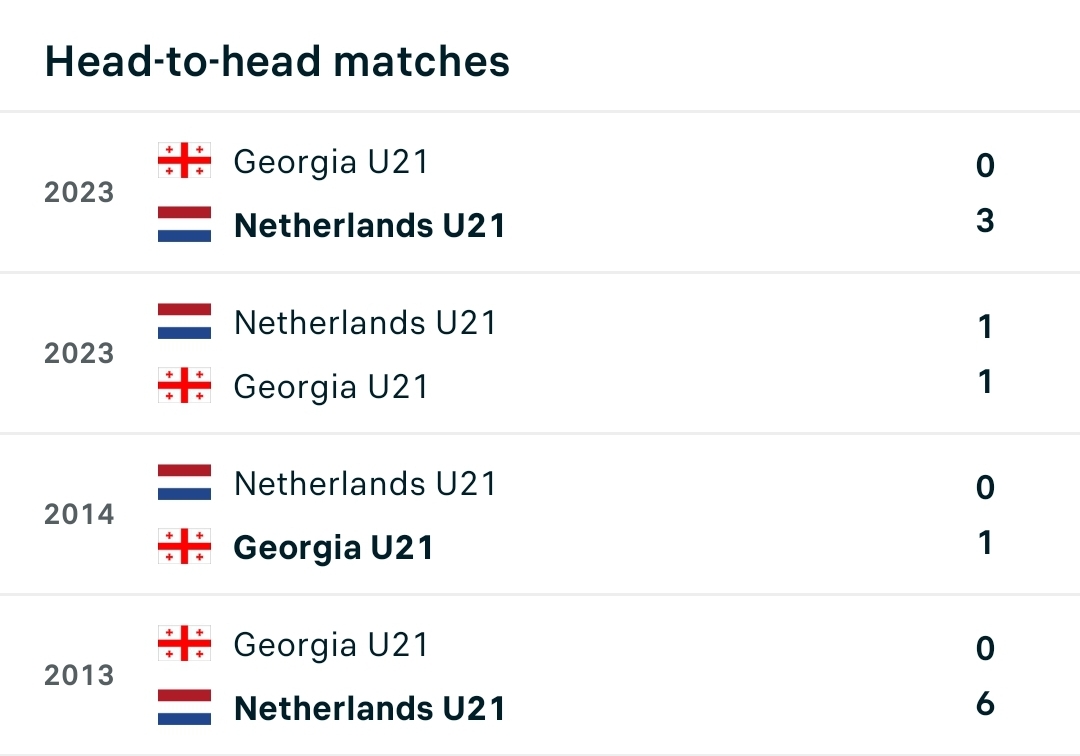
Task: Open bold Netherlands U21 in 2023 match
Action: [369, 226]
